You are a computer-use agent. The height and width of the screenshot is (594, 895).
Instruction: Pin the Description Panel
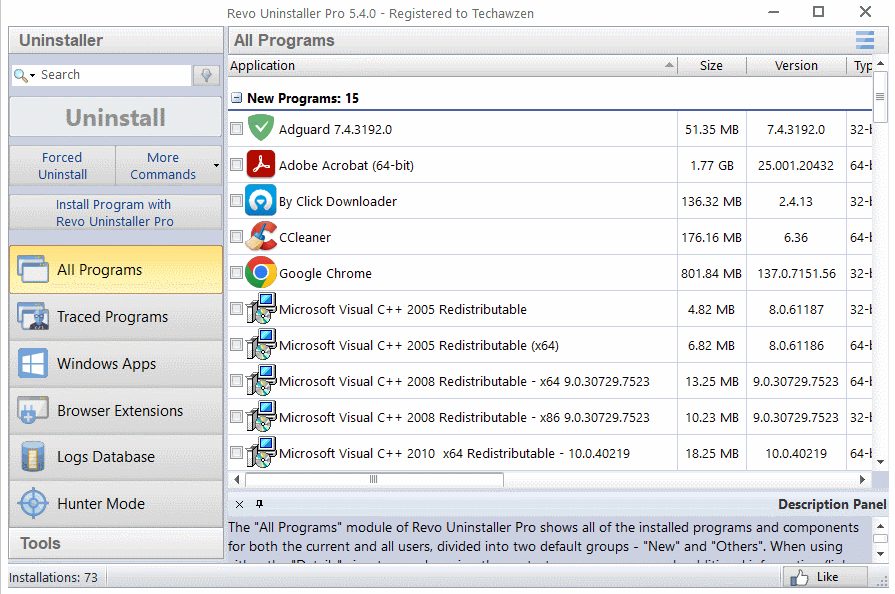click(259, 504)
